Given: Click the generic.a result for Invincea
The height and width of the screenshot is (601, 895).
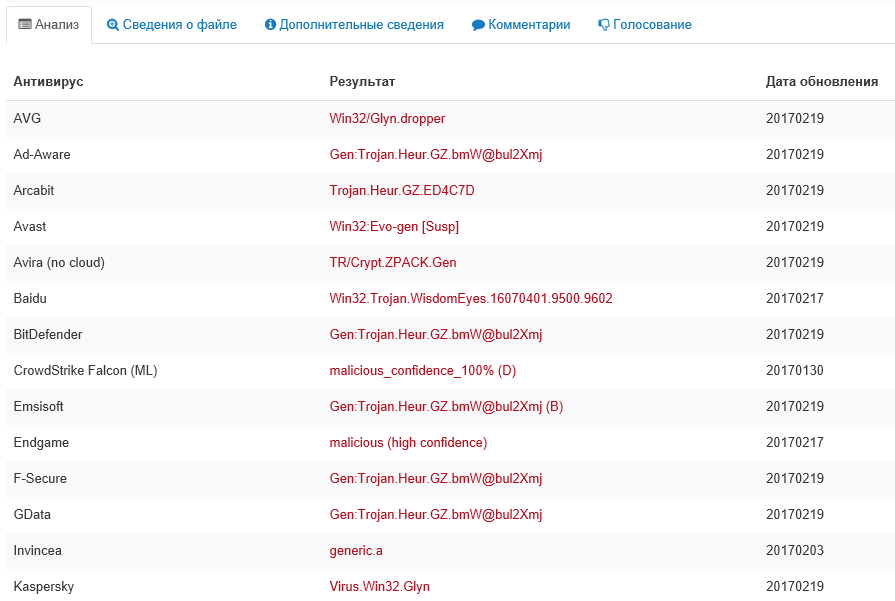Looking at the screenshot, I should [x=356, y=551].
